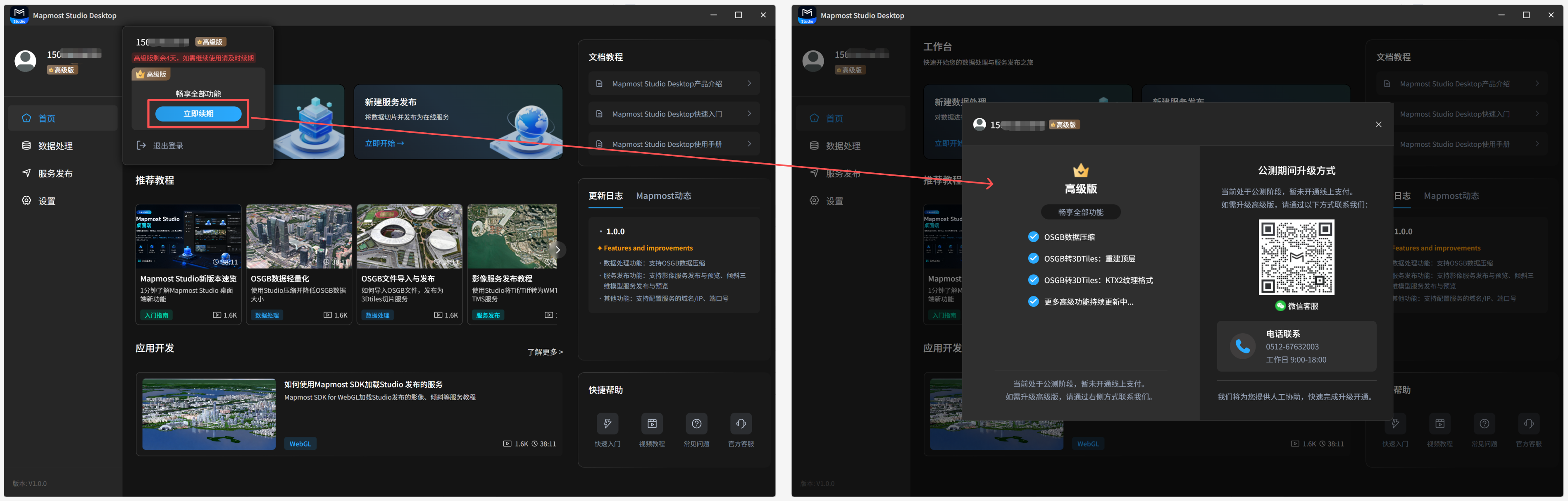Click the 官方客服 quick help icon, left window

coord(741,424)
